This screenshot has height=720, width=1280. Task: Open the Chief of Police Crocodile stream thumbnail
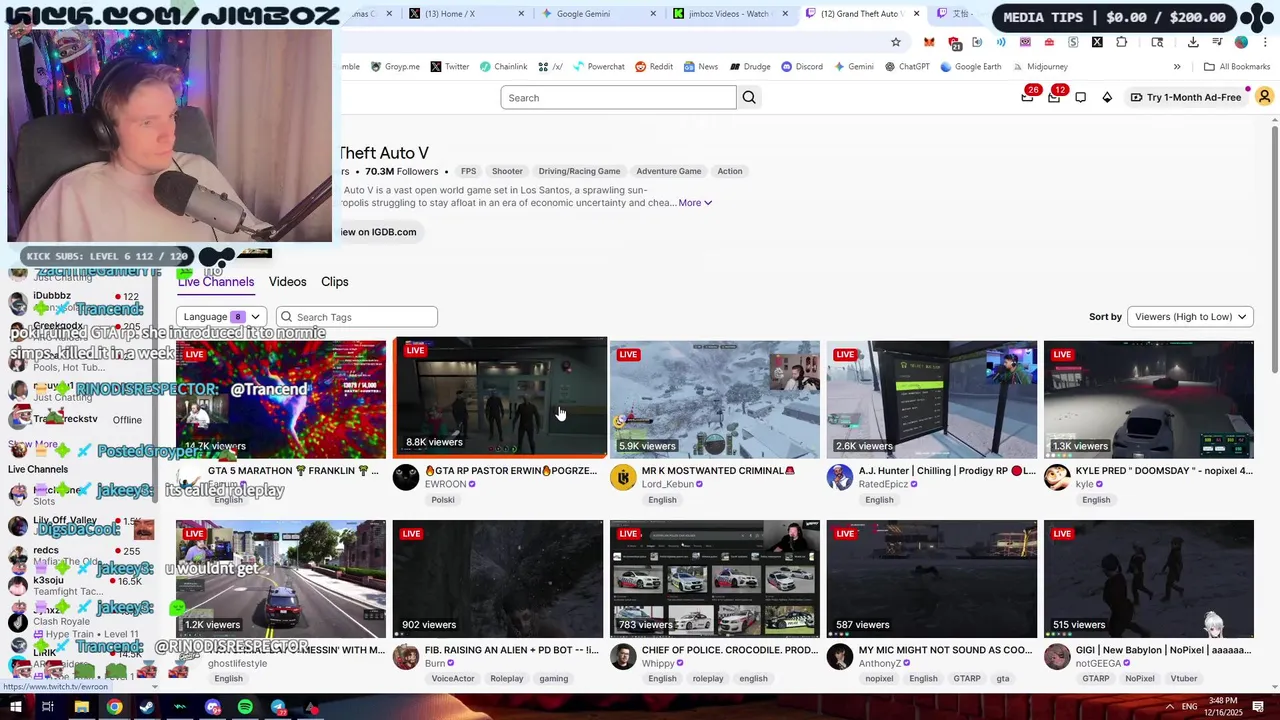click(x=714, y=578)
